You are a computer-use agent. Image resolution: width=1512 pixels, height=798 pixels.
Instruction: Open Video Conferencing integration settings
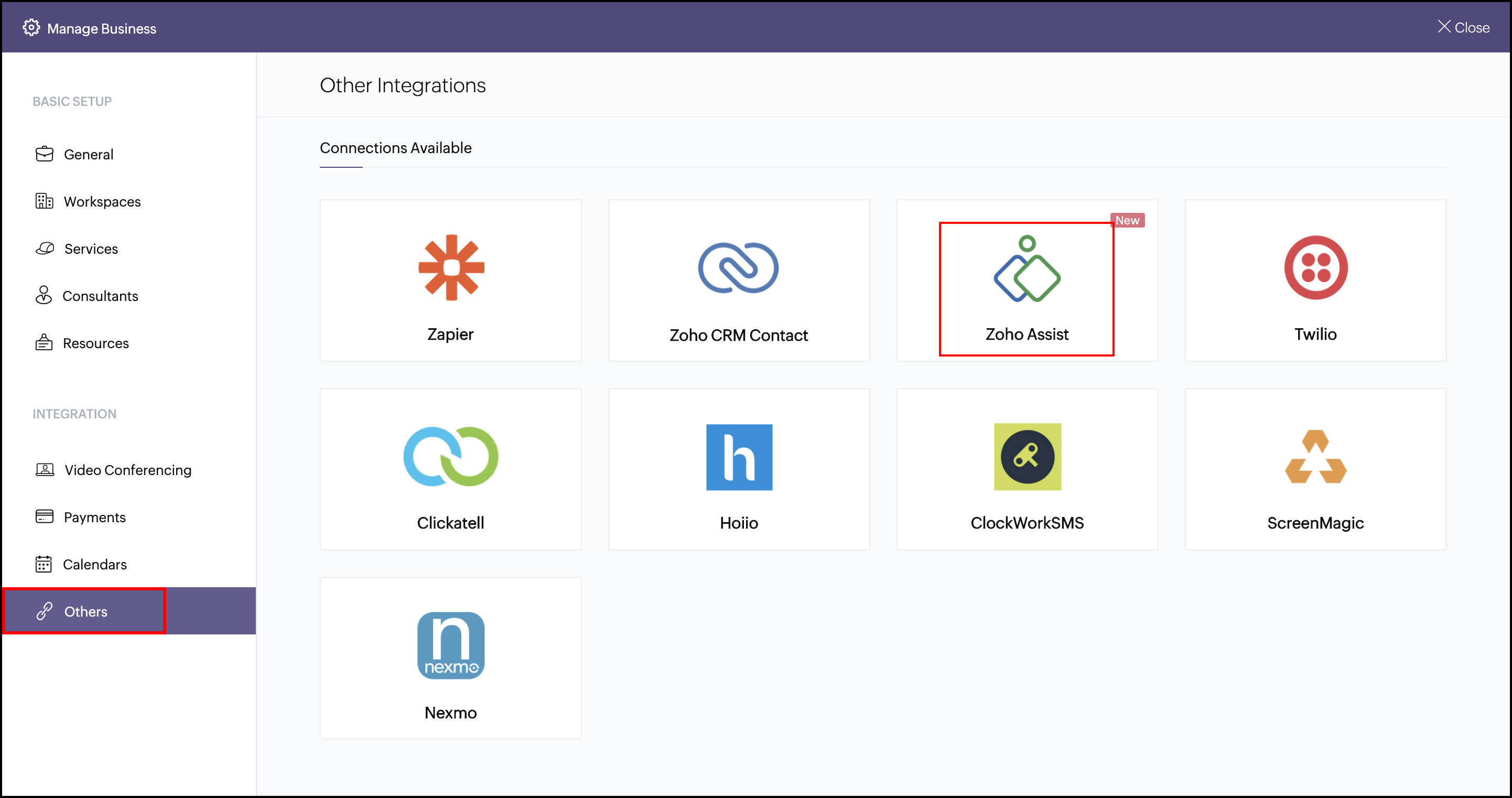tap(127, 470)
